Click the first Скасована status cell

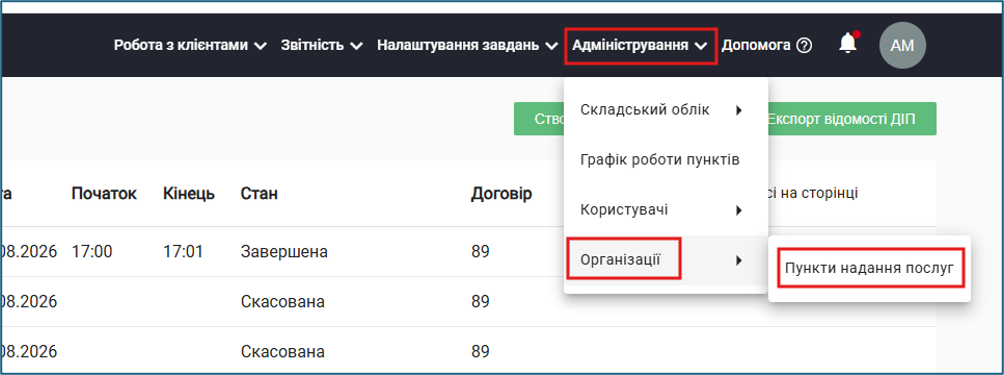[x=282, y=301]
